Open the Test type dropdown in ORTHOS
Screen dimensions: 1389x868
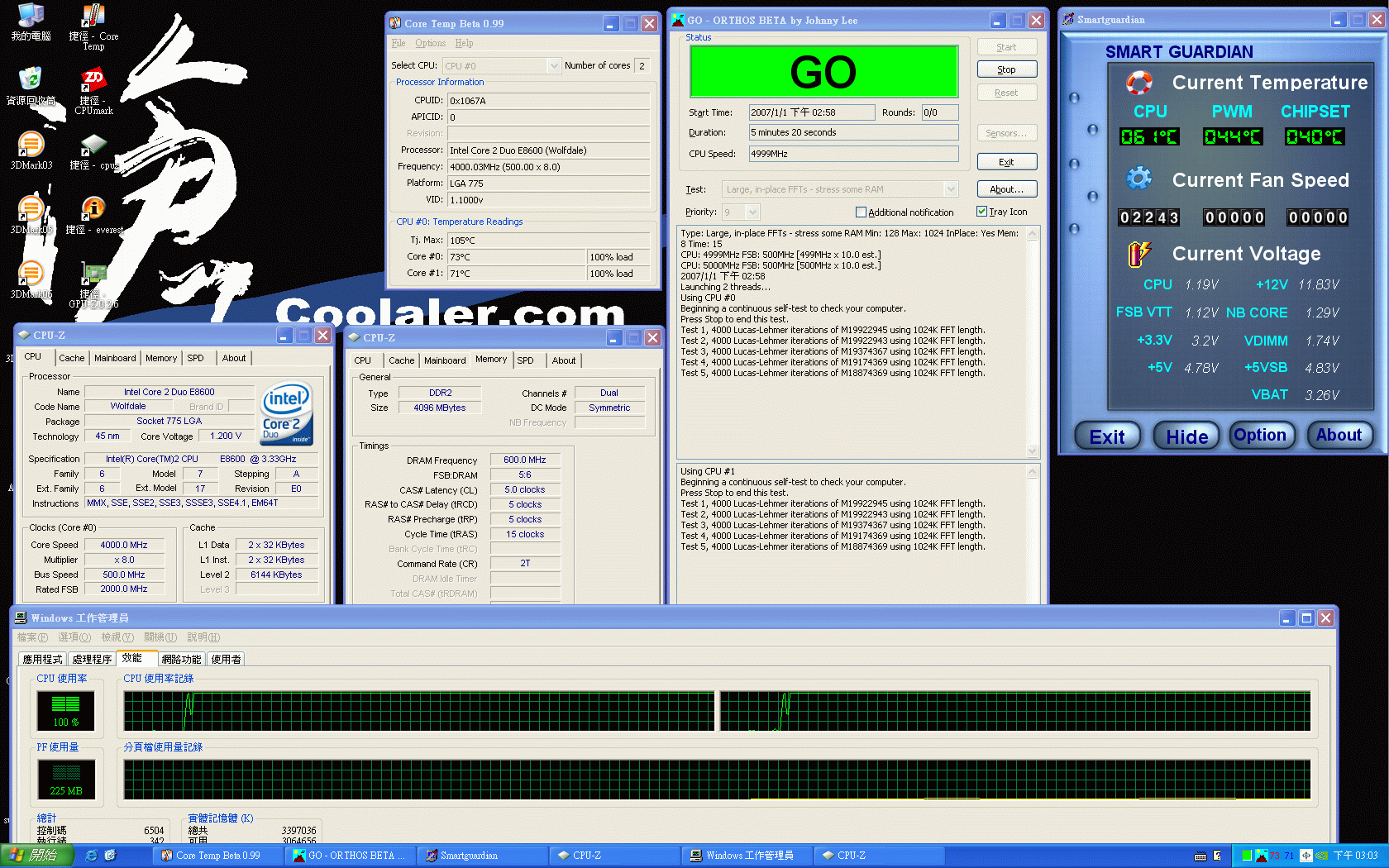[951, 189]
